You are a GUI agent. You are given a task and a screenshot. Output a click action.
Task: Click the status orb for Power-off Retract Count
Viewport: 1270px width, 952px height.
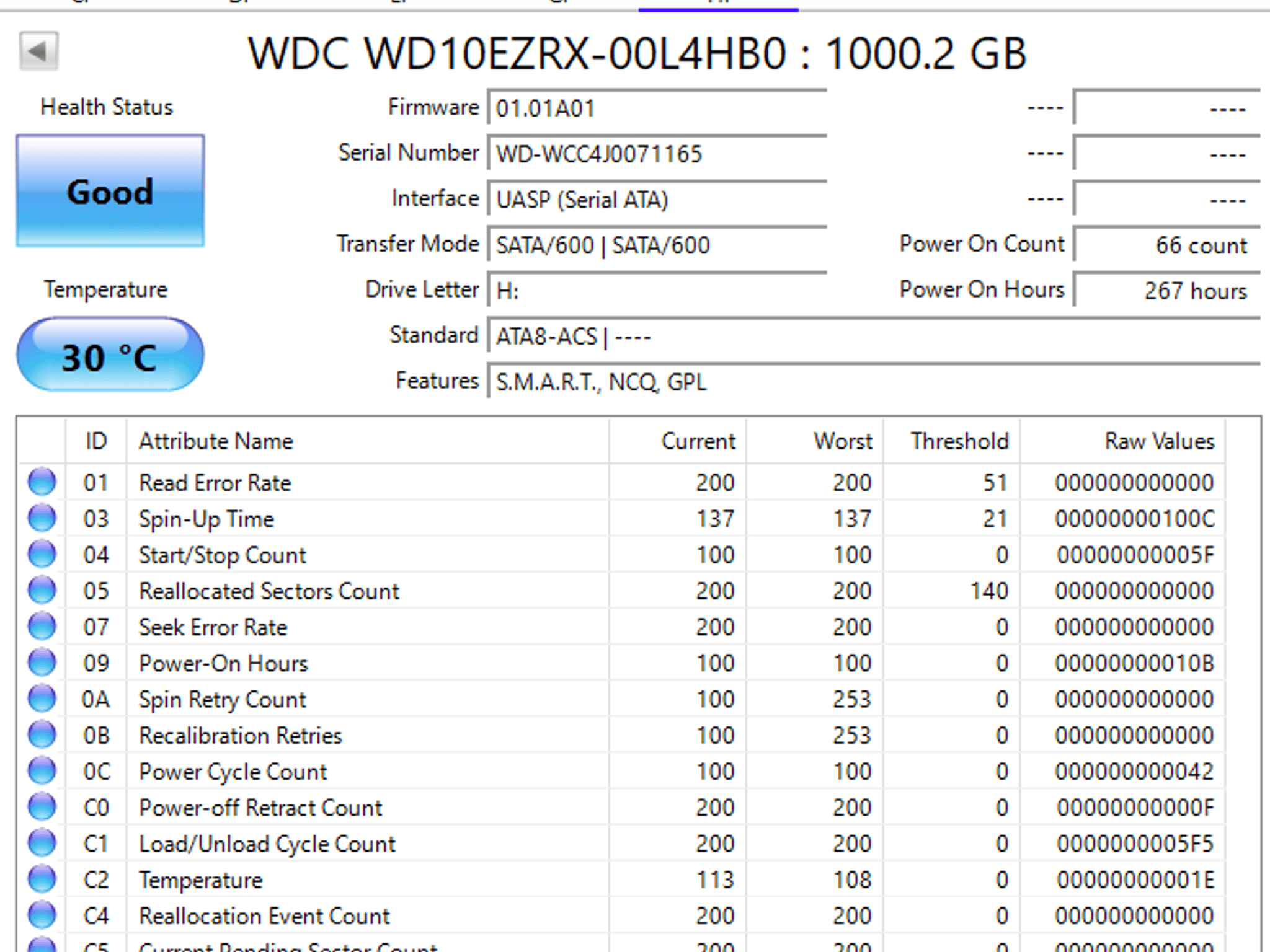[42, 807]
